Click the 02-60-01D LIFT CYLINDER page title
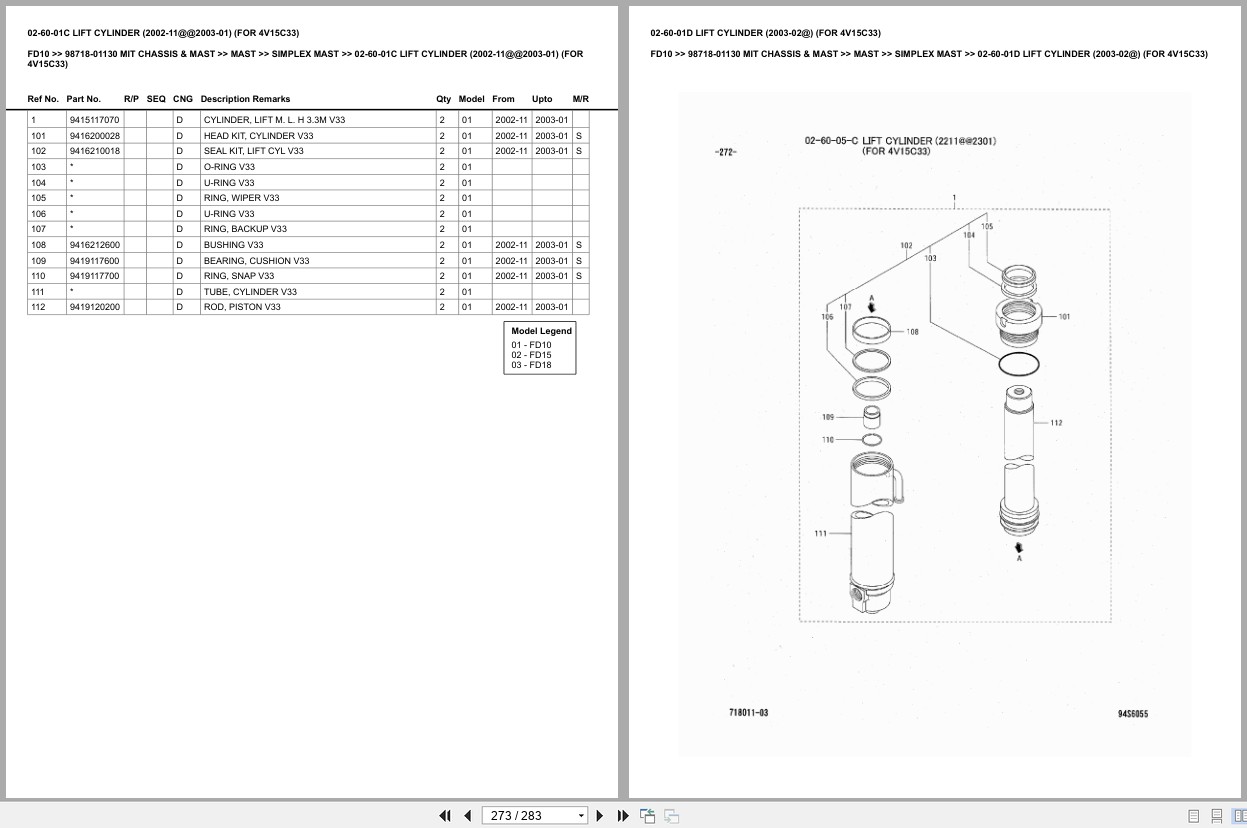Screen dimensions: 1247x828 765,33
